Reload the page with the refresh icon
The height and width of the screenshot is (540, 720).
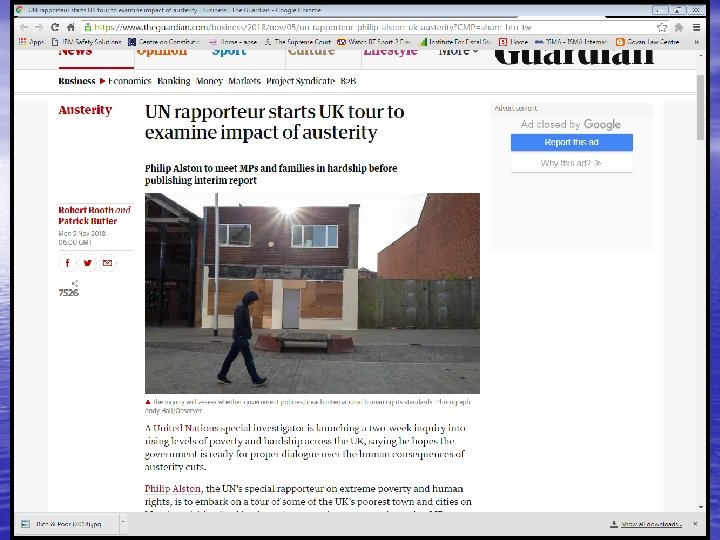coord(55,27)
